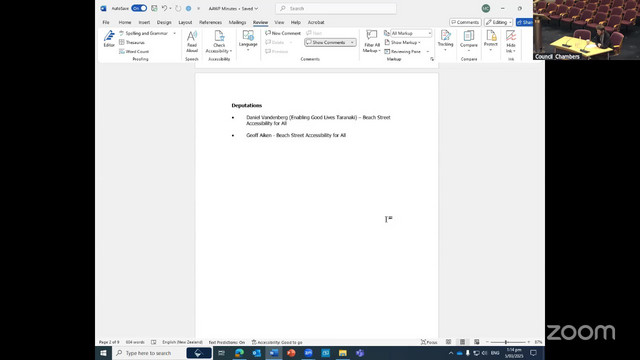The height and width of the screenshot is (360, 640).
Task: Open the Compare documents tool
Action: (x=469, y=40)
